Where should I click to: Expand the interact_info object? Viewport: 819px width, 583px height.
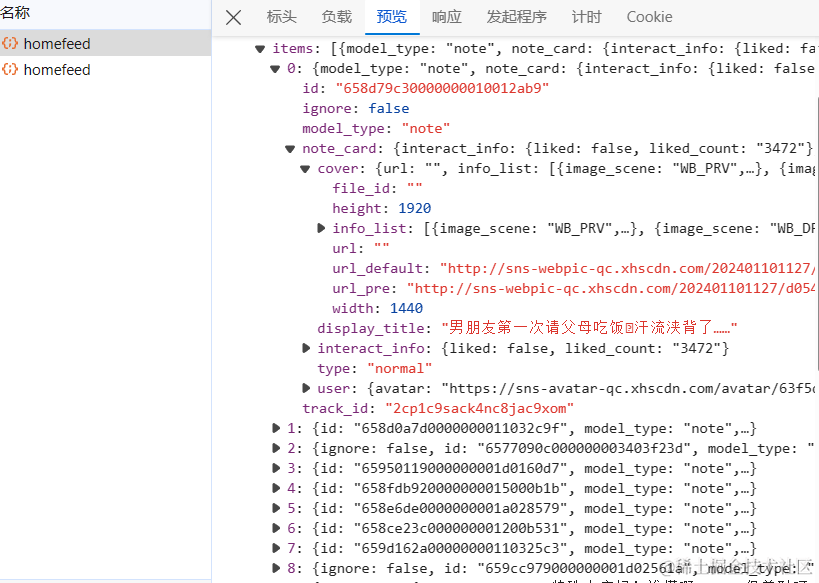point(306,348)
